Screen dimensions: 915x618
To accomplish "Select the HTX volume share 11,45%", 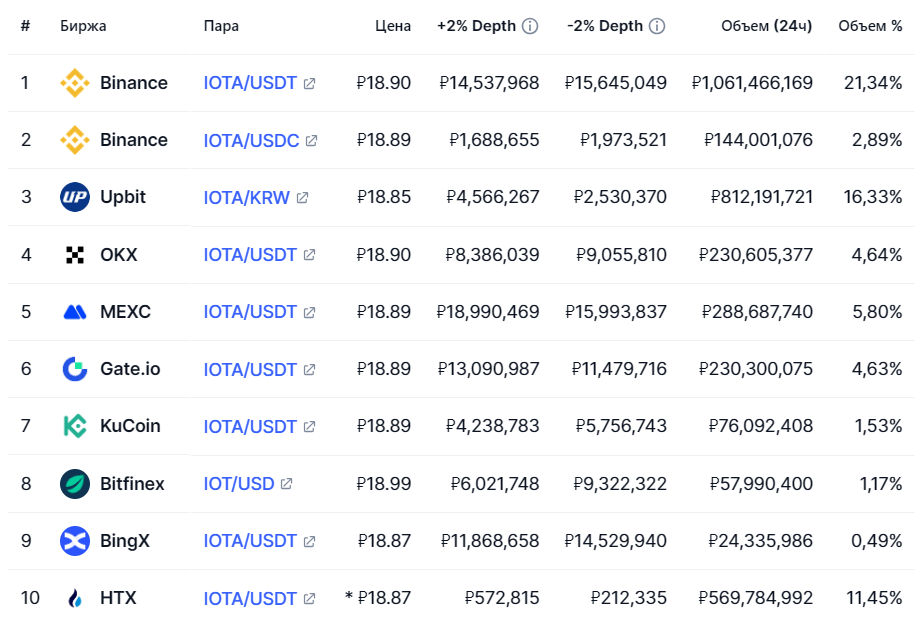I will click(874, 598).
